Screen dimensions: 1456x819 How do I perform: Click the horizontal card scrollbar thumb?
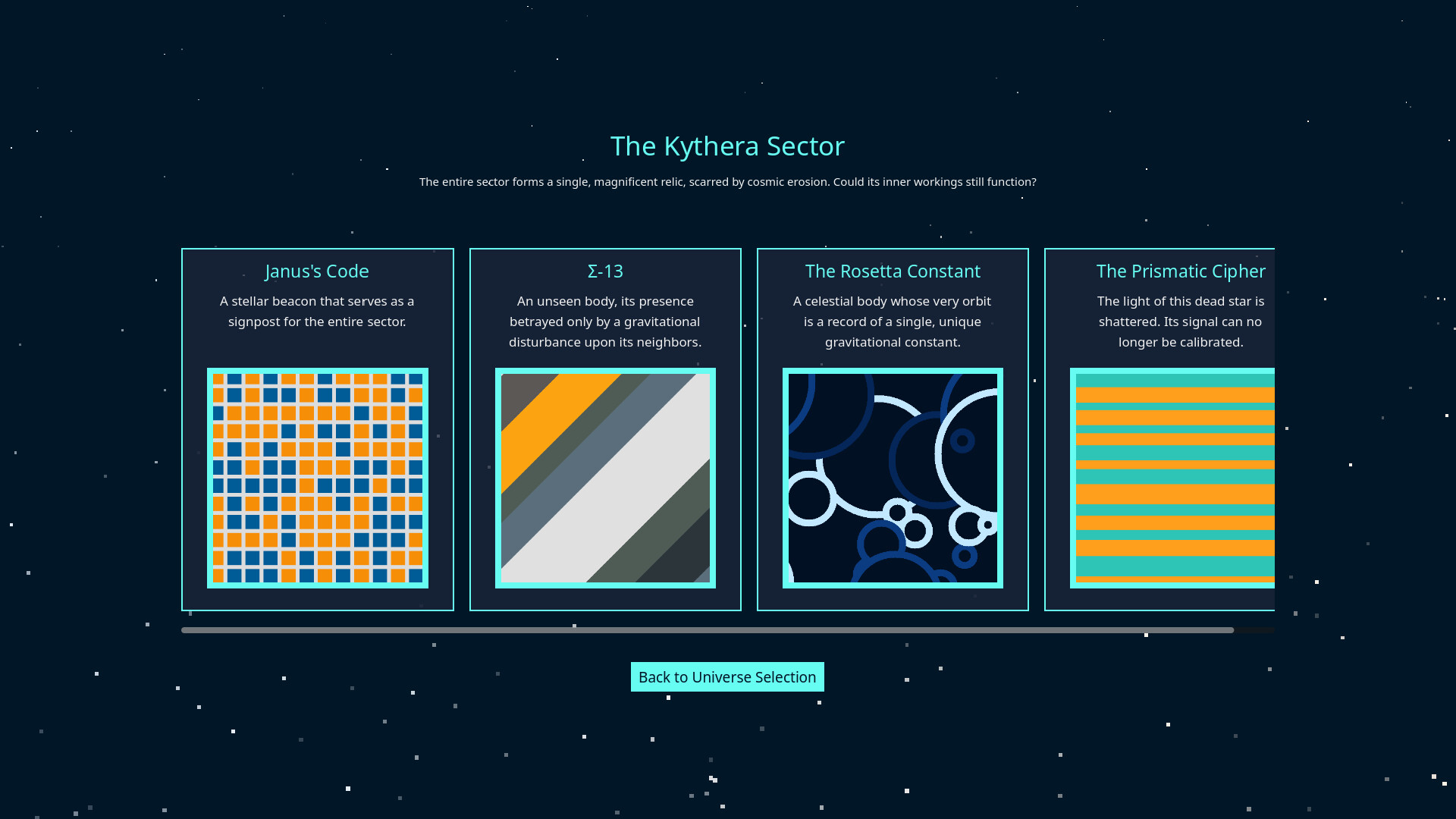[x=707, y=630]
